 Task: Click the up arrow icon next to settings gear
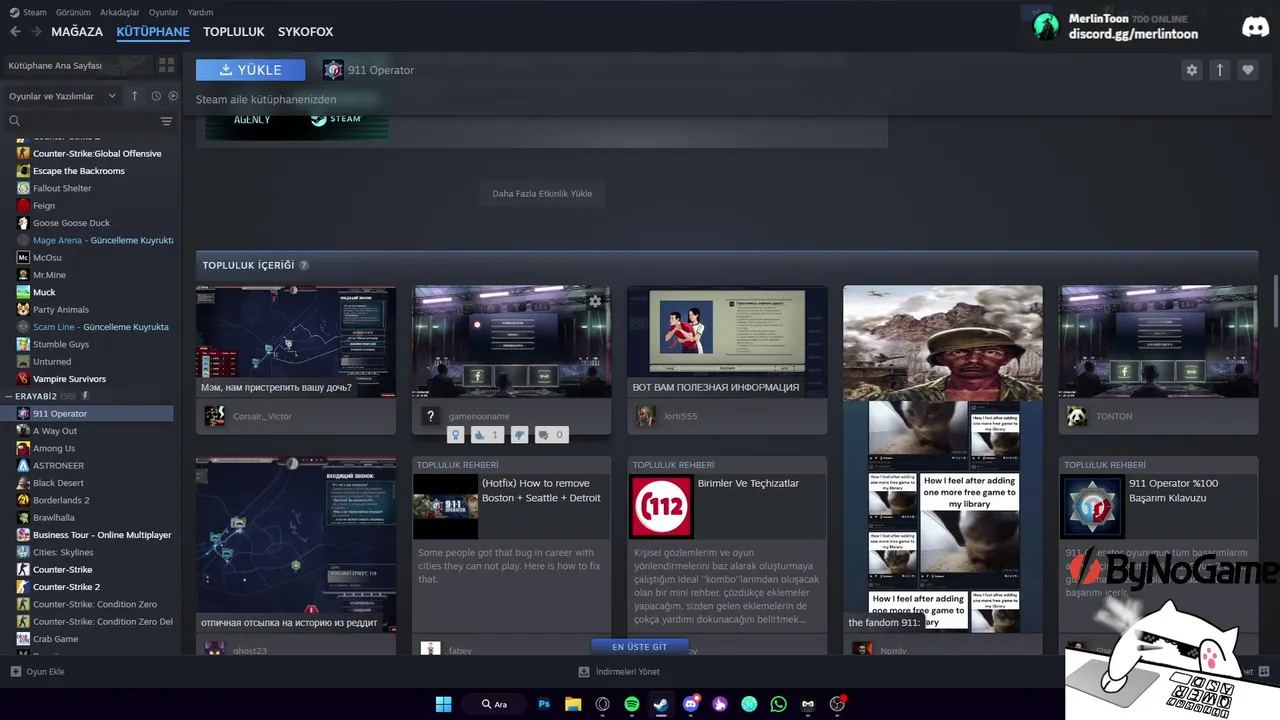click(x=1219, y=70)
